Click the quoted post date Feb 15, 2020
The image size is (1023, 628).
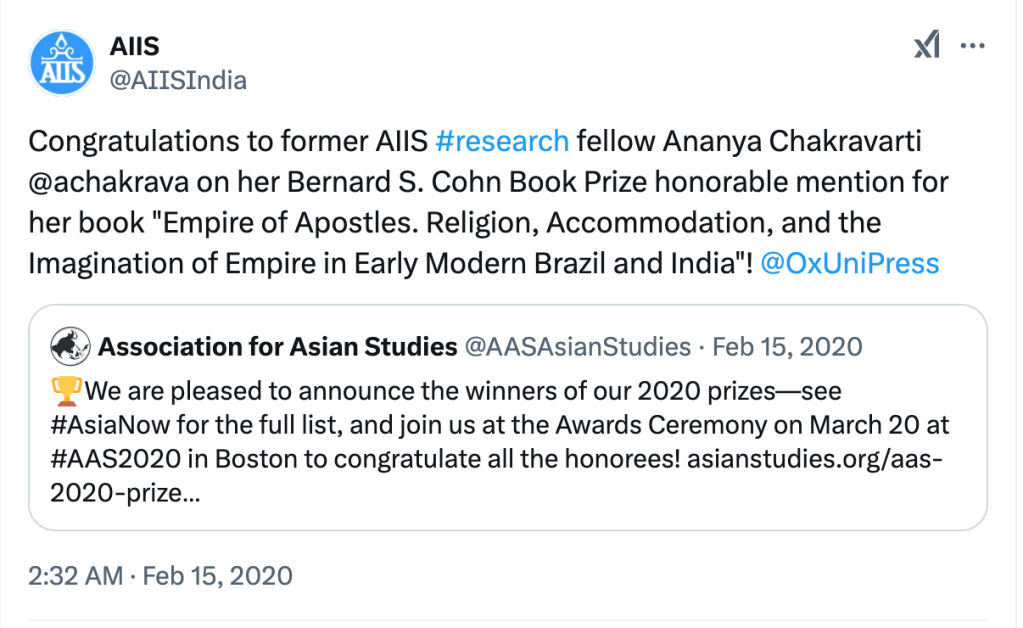[789, 347]
